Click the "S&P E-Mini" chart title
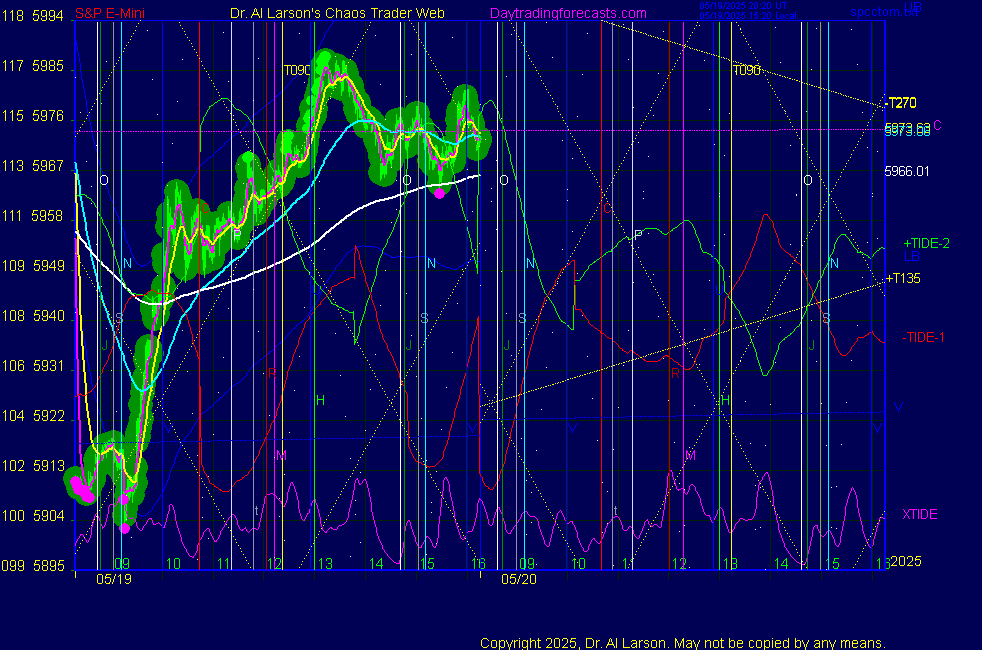Viewport: 982px width, 650px height. [110, 13]
